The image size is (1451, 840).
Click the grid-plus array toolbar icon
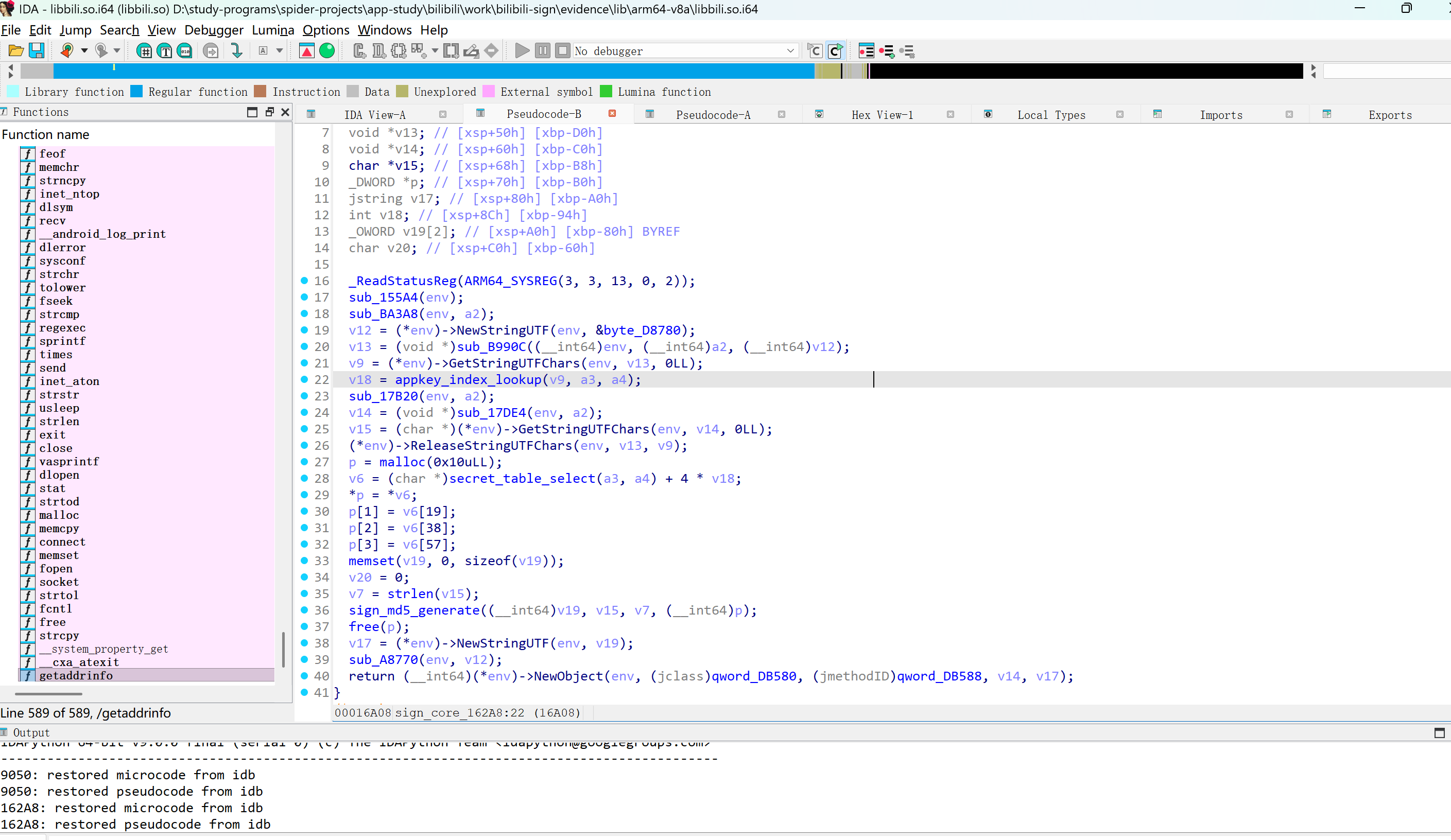(419, 50)
